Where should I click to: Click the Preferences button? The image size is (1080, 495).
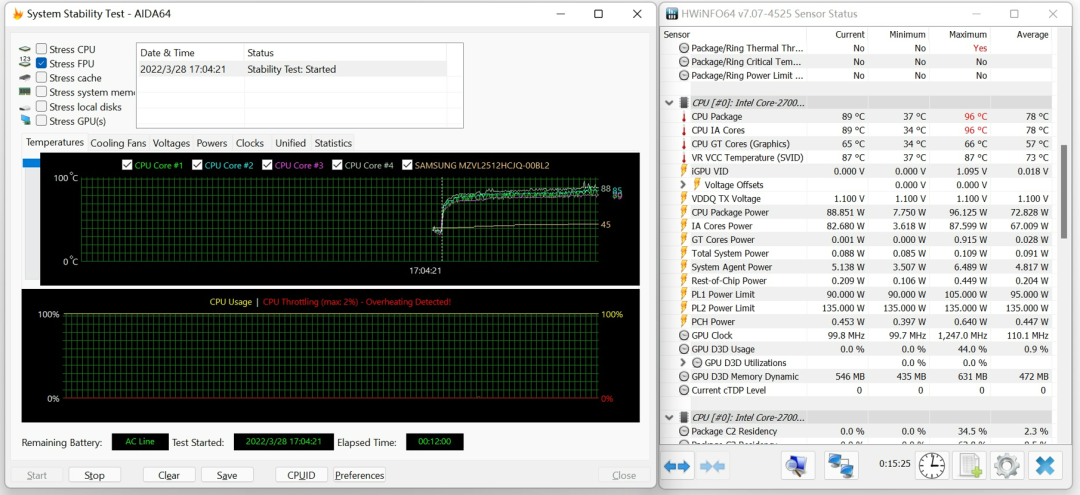[359, 475]
